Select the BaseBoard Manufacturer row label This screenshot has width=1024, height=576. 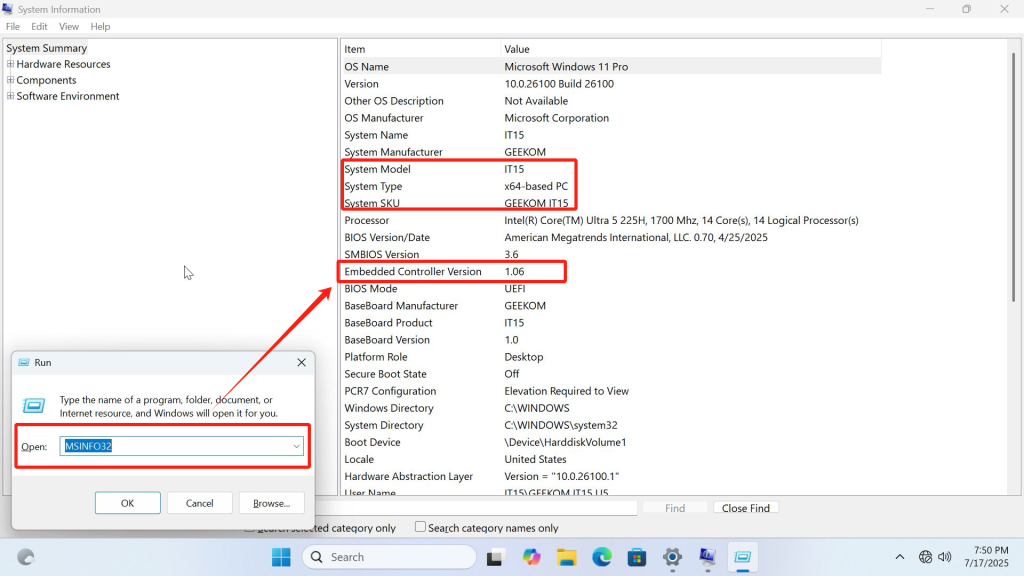pyautogui.click(x=401, y=306)
